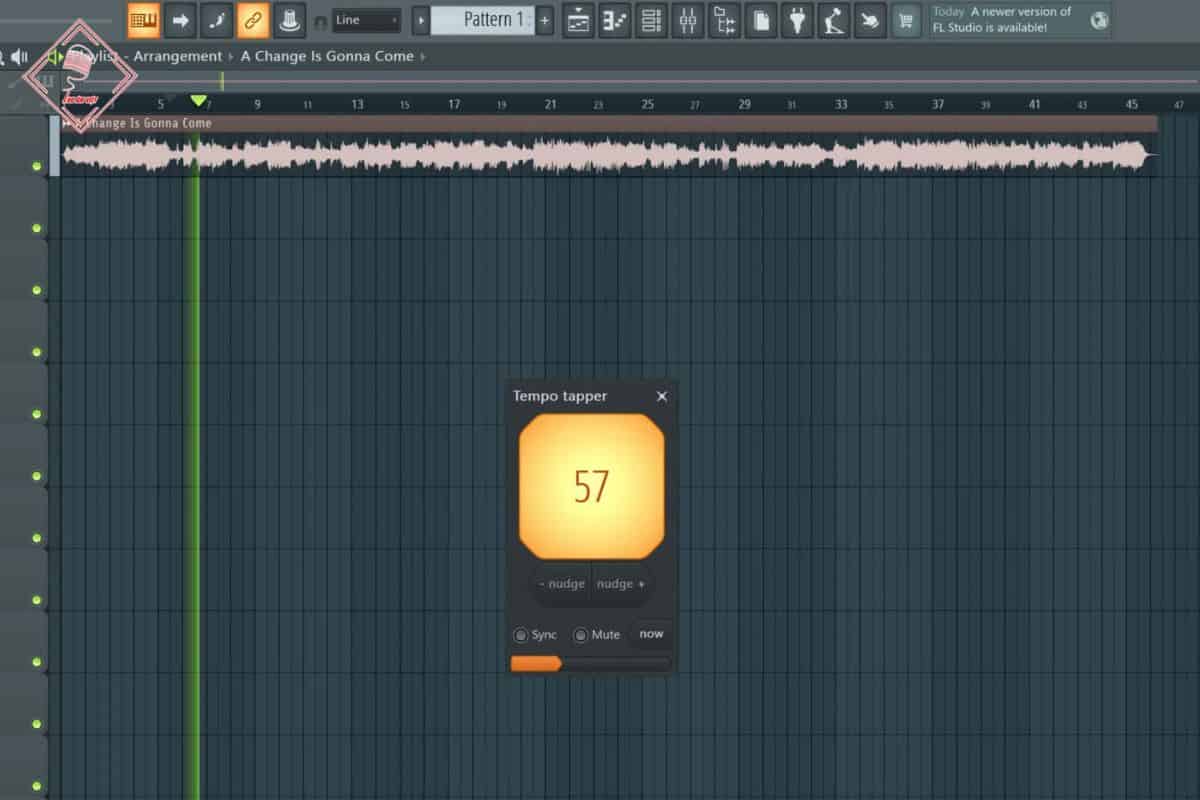Open the Piano roll editor
Image resolution: width=1200 pixels, height=800 pixels.
pyautogui.click(x=614, y=22)
